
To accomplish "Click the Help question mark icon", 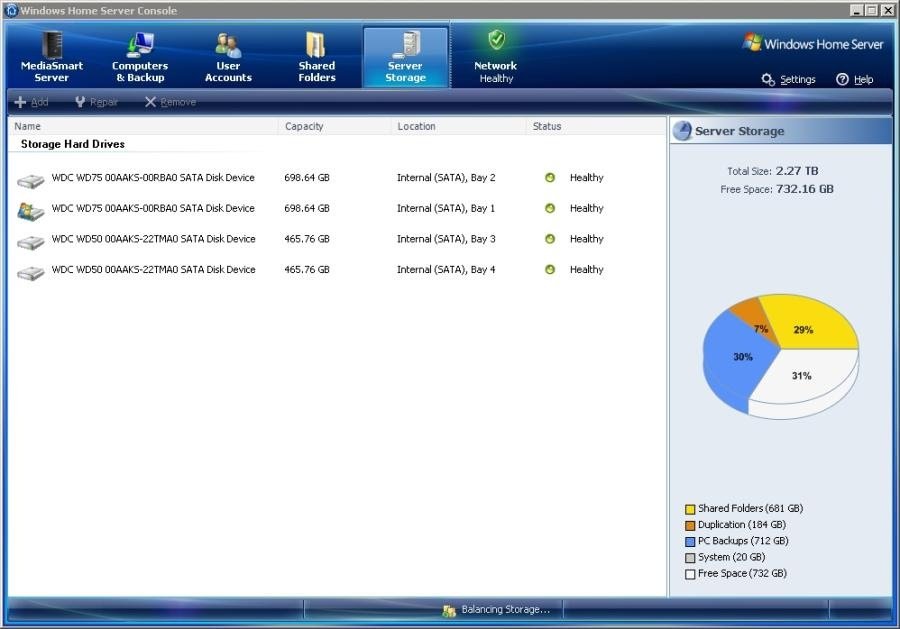I will 842,79.
